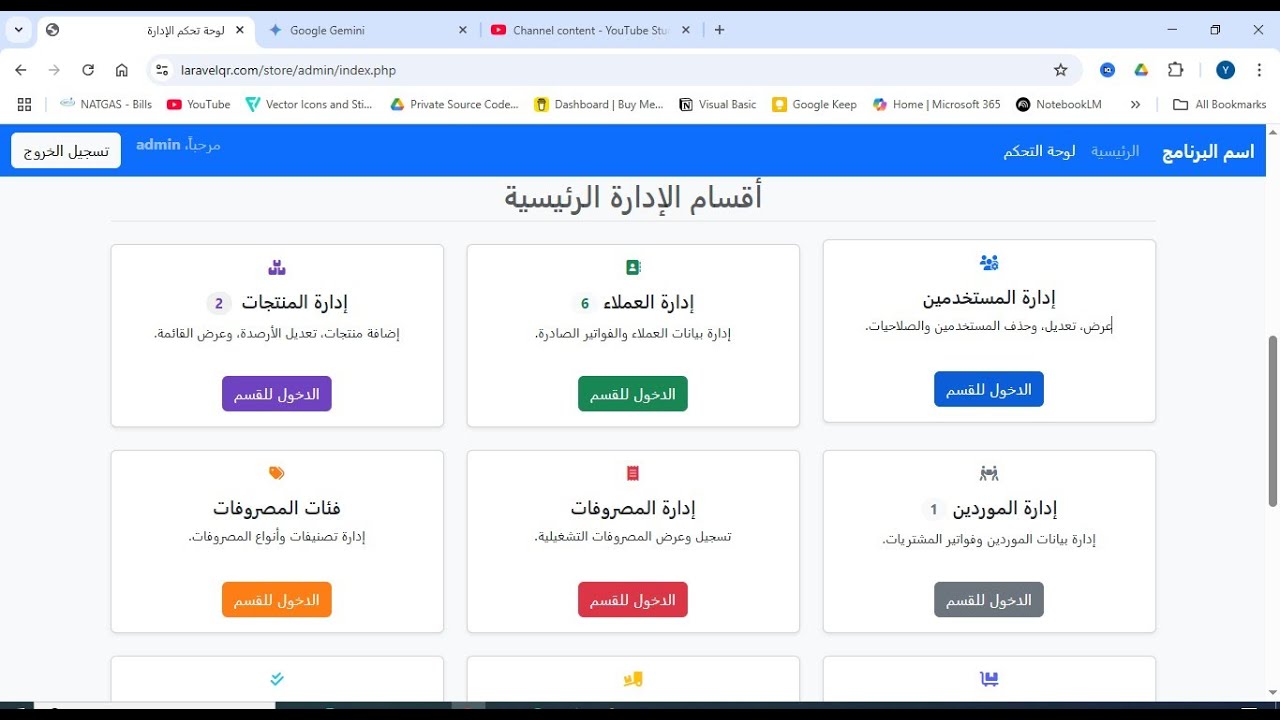This screenshot has height=720, width=1280.
Task: Click the count badge 2 beside إدارة المنتجات
Action: pos(219,303)
